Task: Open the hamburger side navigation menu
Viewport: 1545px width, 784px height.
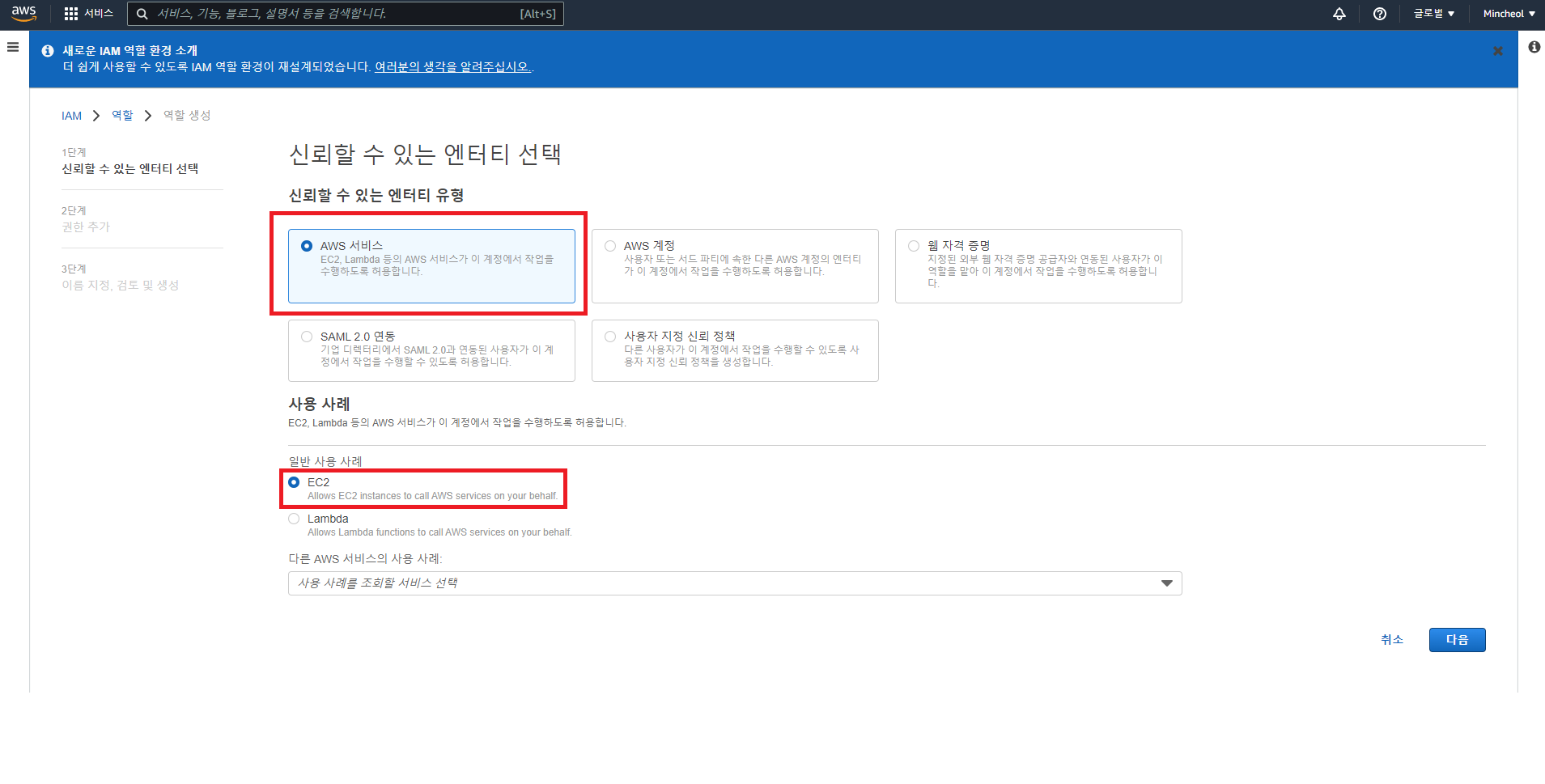Action: point(13,47)
